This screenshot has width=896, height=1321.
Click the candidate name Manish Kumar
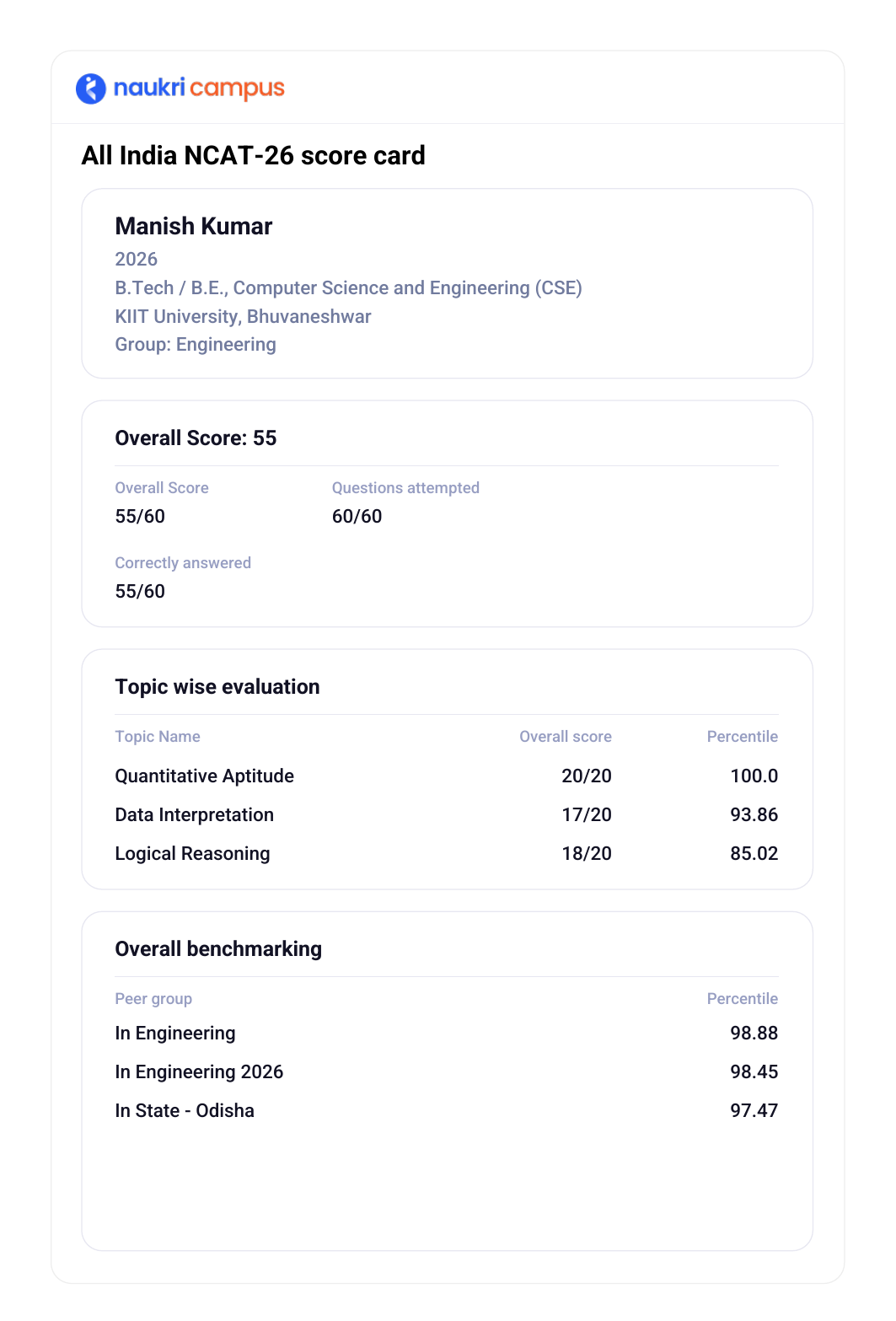[x=194, y=226]
